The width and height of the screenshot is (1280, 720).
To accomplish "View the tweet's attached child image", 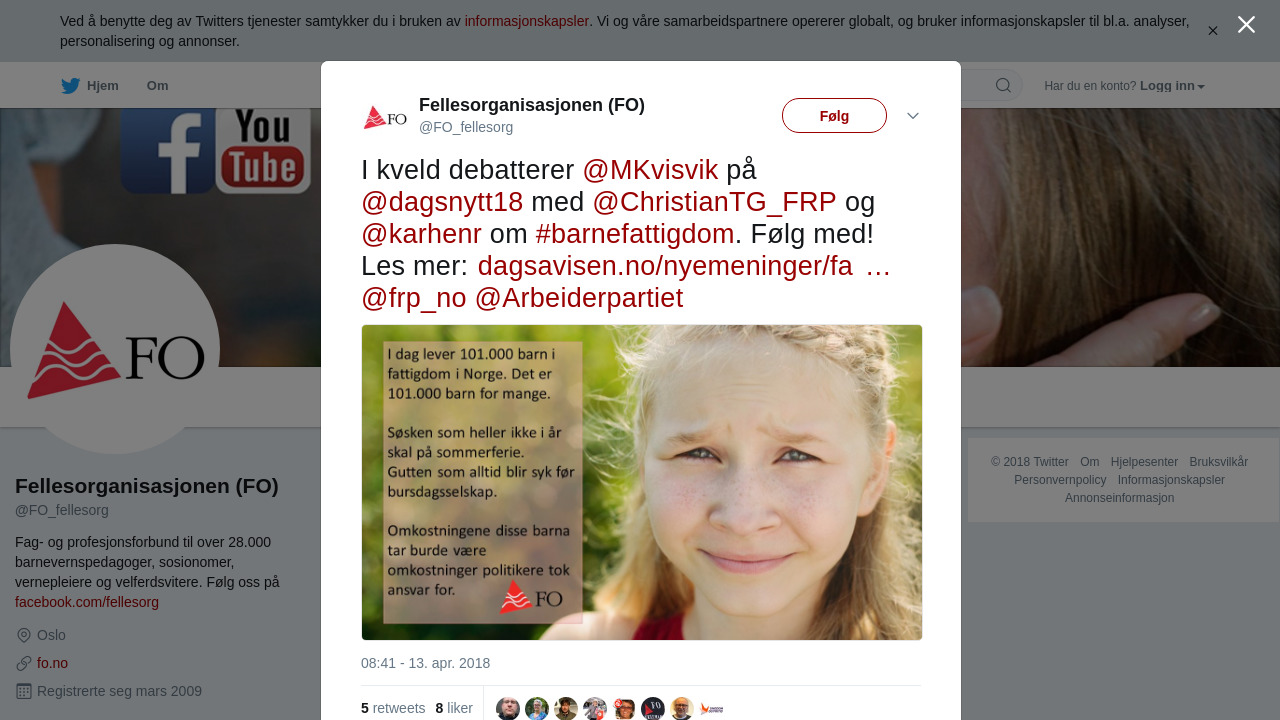I will point(642,482).
